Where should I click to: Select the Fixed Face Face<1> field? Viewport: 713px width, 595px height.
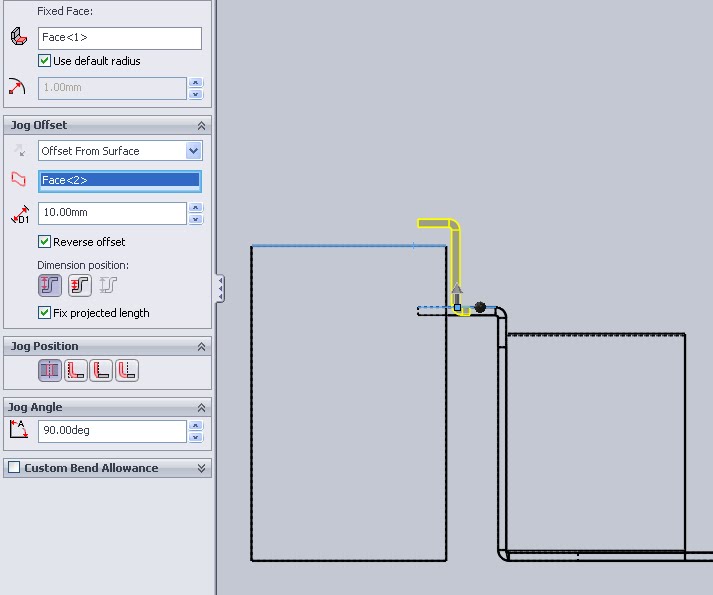pyautogui.click(x=120, y=38)
